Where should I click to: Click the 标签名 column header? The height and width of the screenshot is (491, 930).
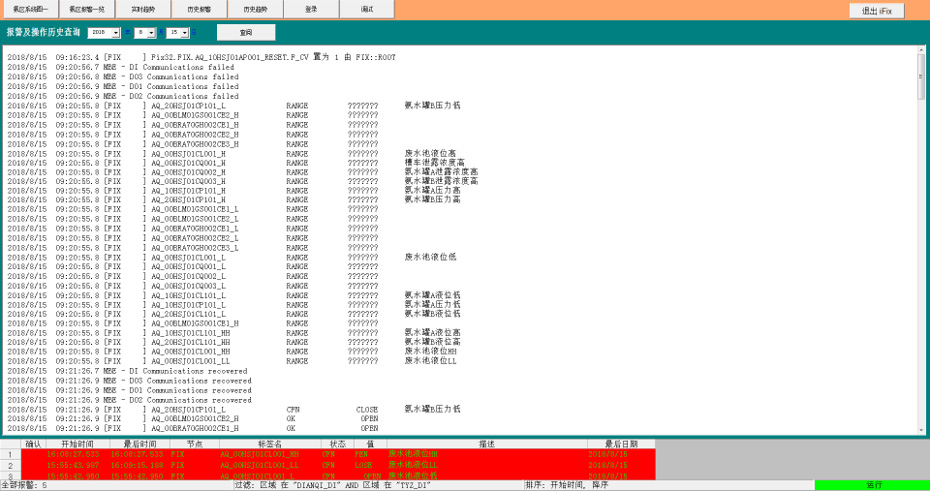tap(270, 443)
